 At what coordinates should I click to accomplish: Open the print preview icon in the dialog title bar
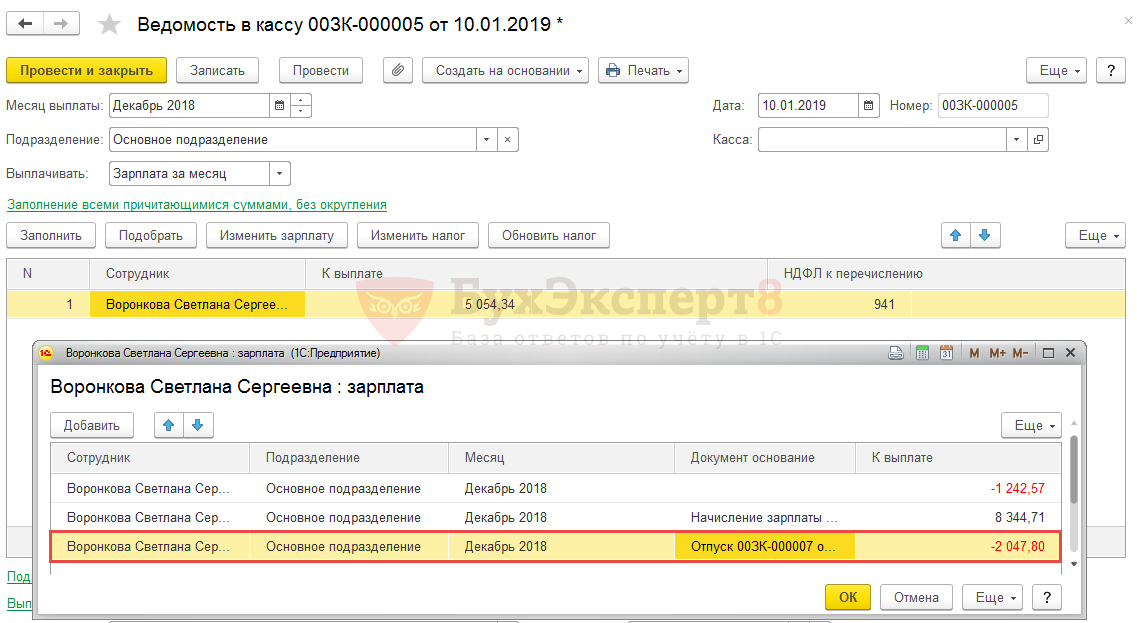[x=896, y=353]
